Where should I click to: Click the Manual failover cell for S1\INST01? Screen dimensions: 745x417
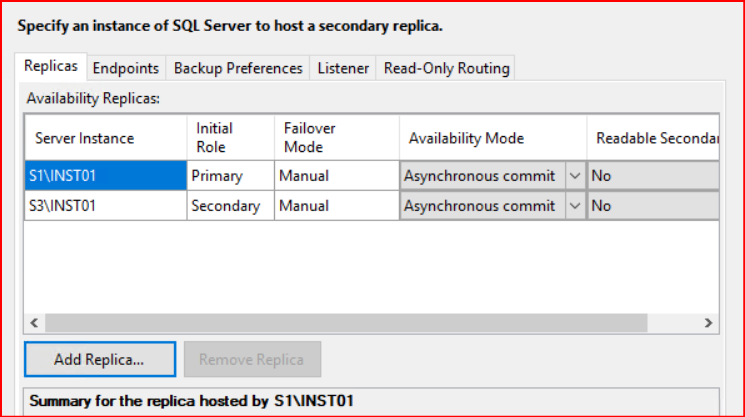[337, 176]
